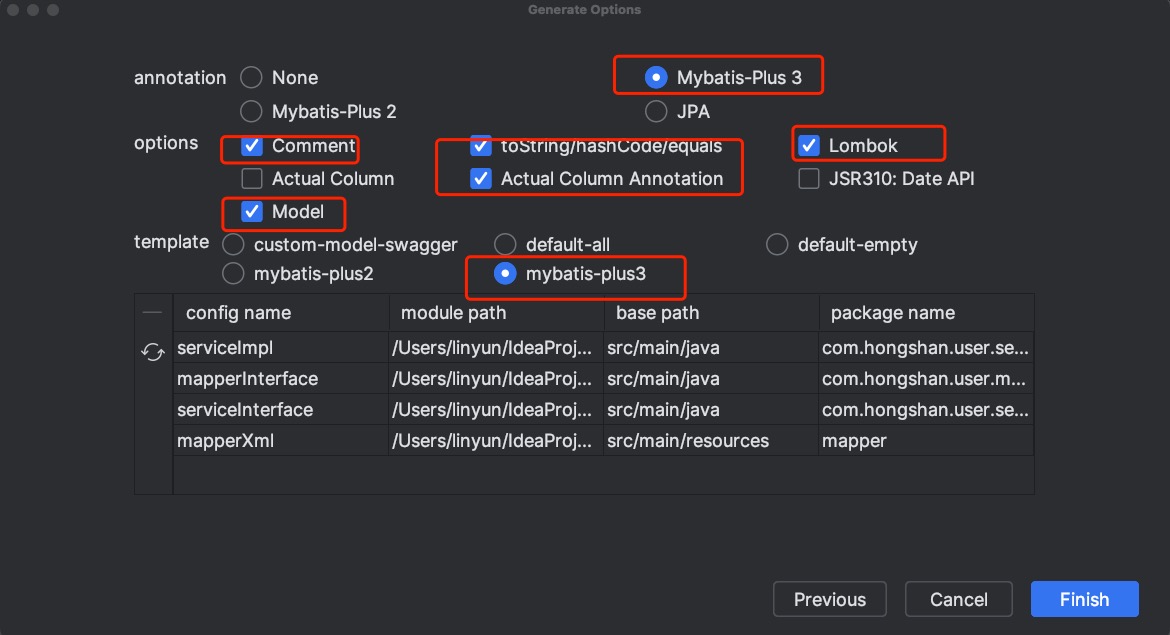
Task: Choose the custom-model-swagger template
Action: (234, 245)
